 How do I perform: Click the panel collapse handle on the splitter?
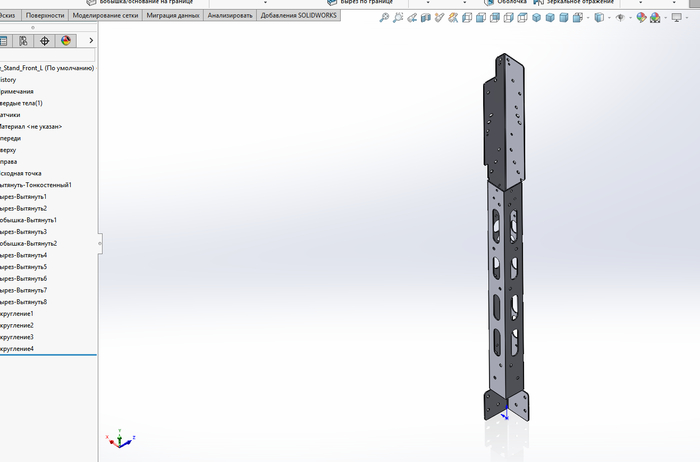tap(100, 243)
